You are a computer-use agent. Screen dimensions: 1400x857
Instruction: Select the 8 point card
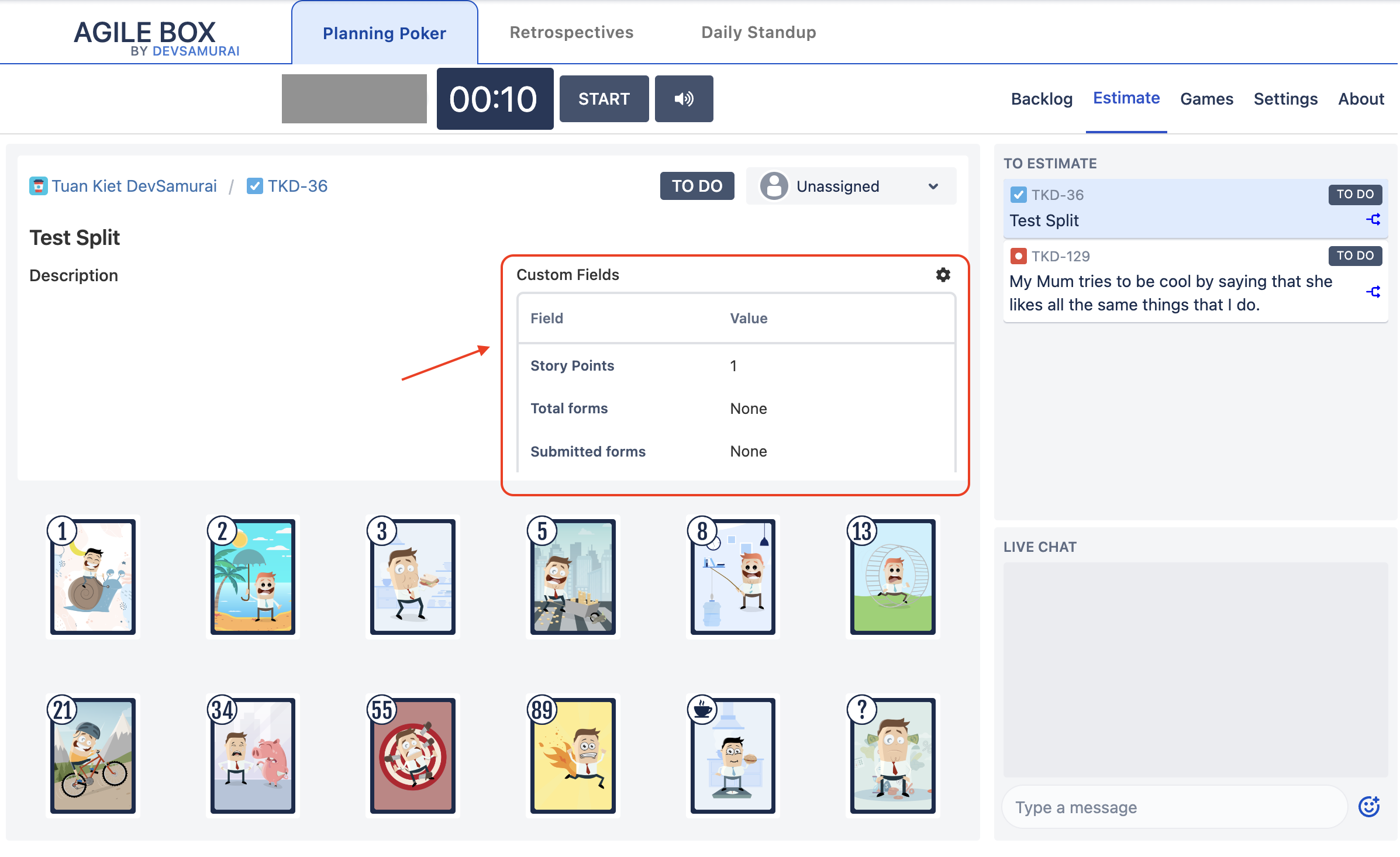[732, 576]
